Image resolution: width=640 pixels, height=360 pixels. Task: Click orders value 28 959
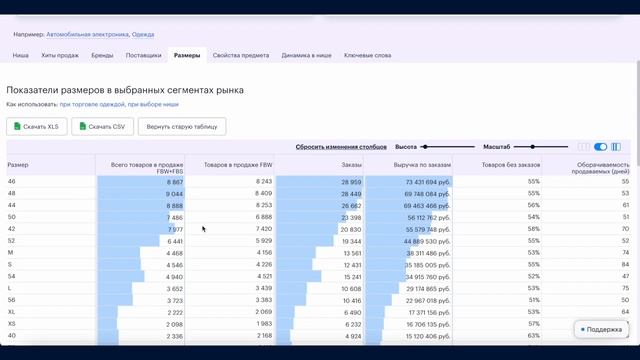pos(351,182)
